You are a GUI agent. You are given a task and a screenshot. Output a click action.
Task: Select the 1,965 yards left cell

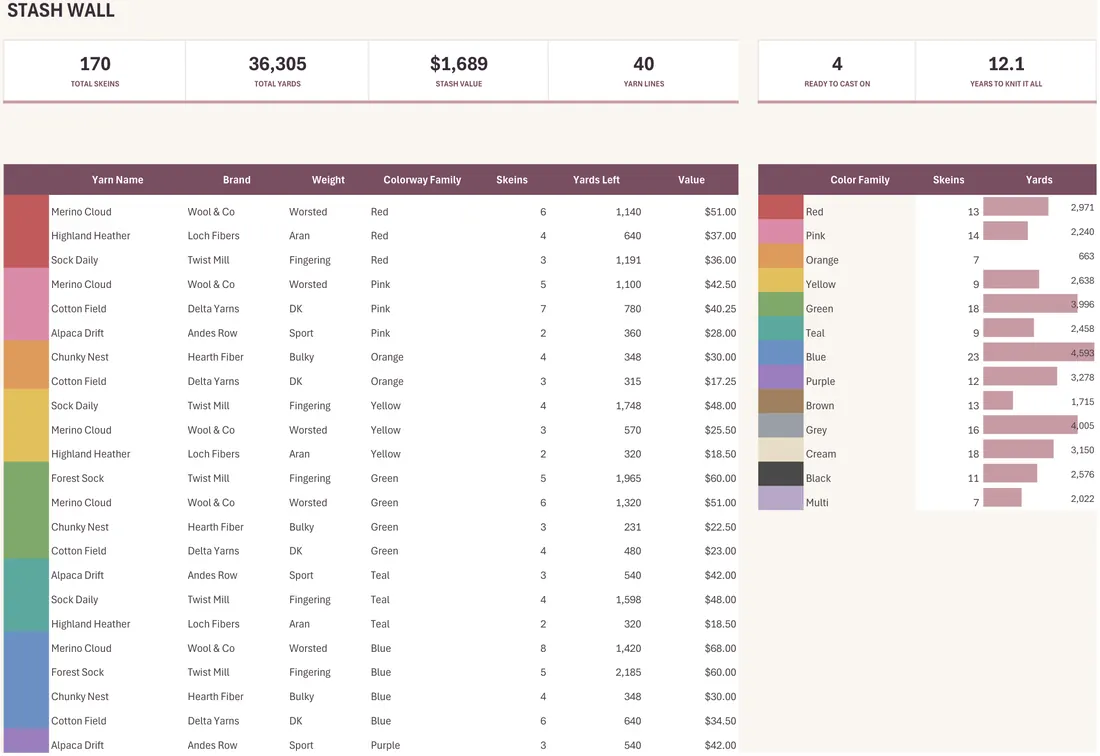[x=628, y=478]
